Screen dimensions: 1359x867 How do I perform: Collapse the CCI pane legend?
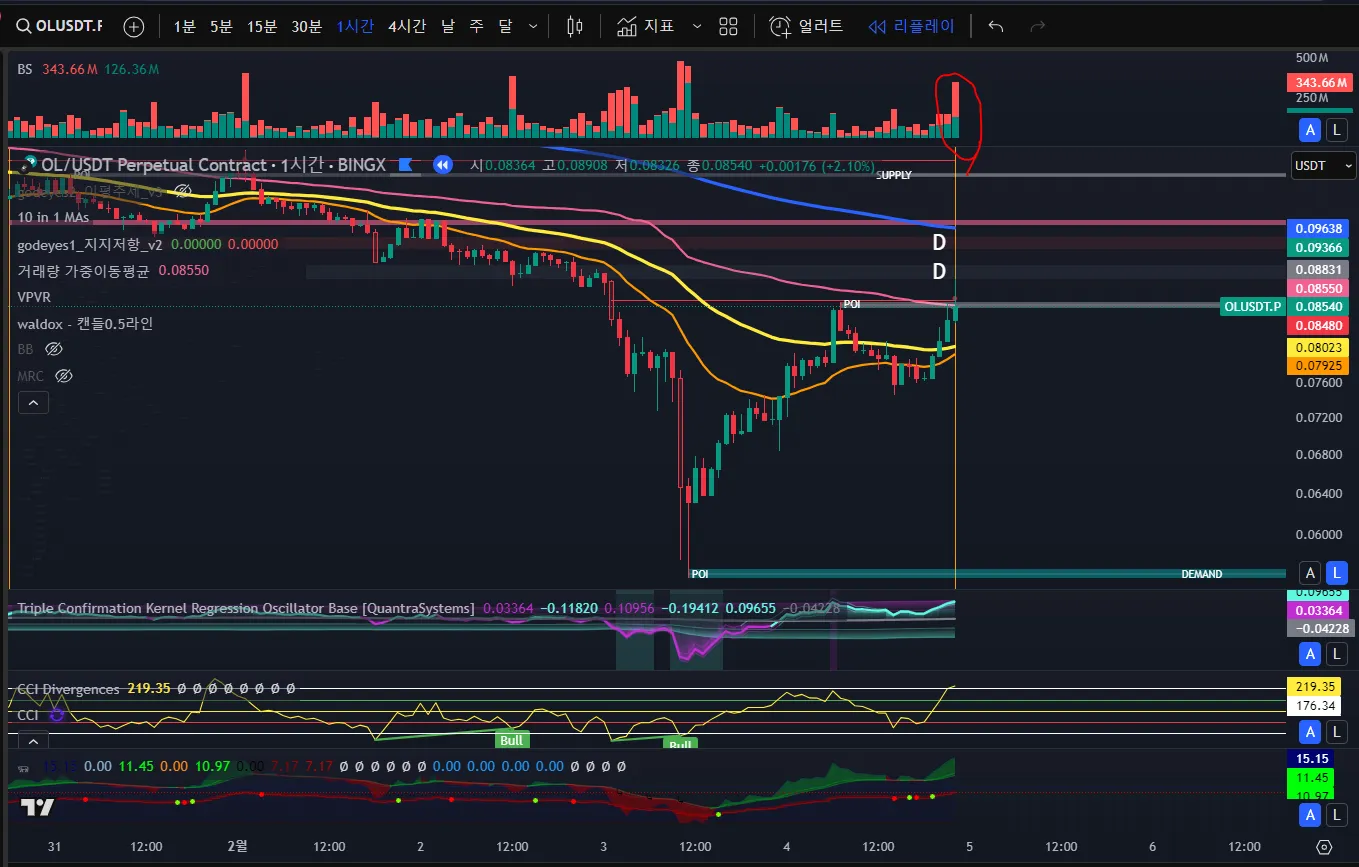point(33,741)
